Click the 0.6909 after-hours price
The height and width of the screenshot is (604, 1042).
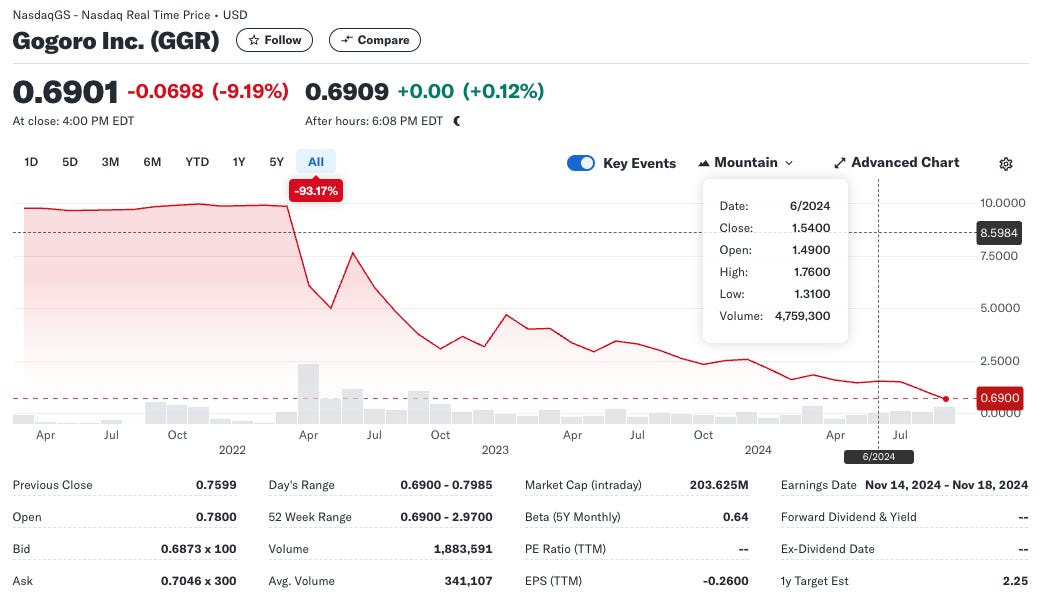pyautogui.click(x=347, y=91)
